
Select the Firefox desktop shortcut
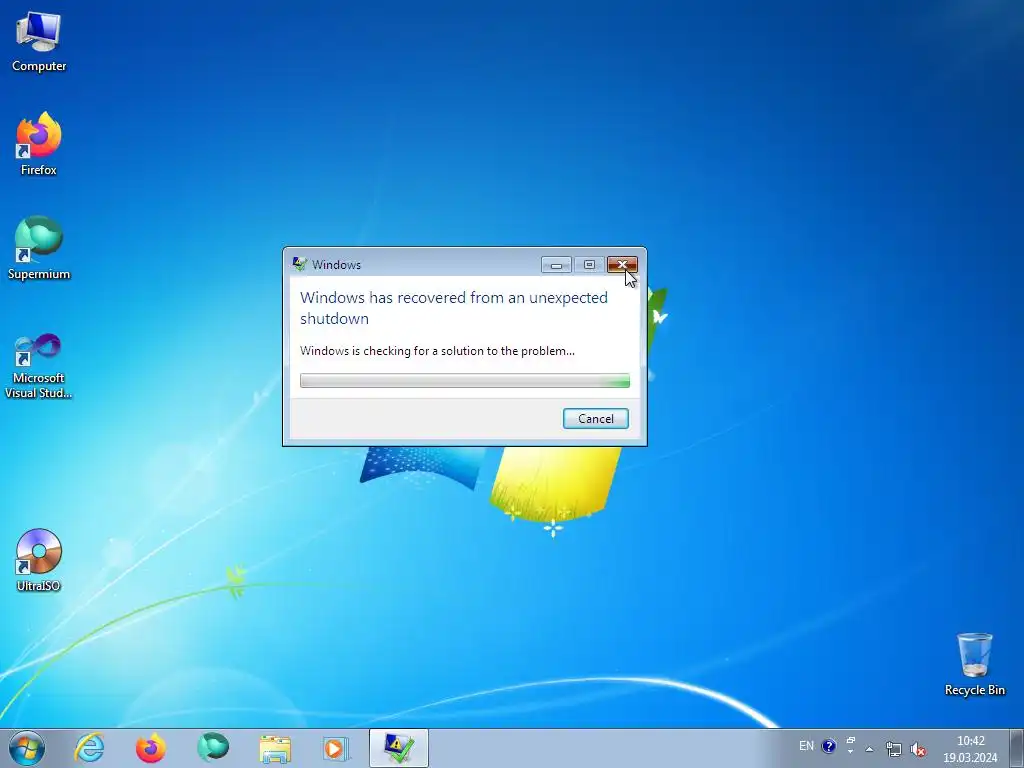click(39, 144)
